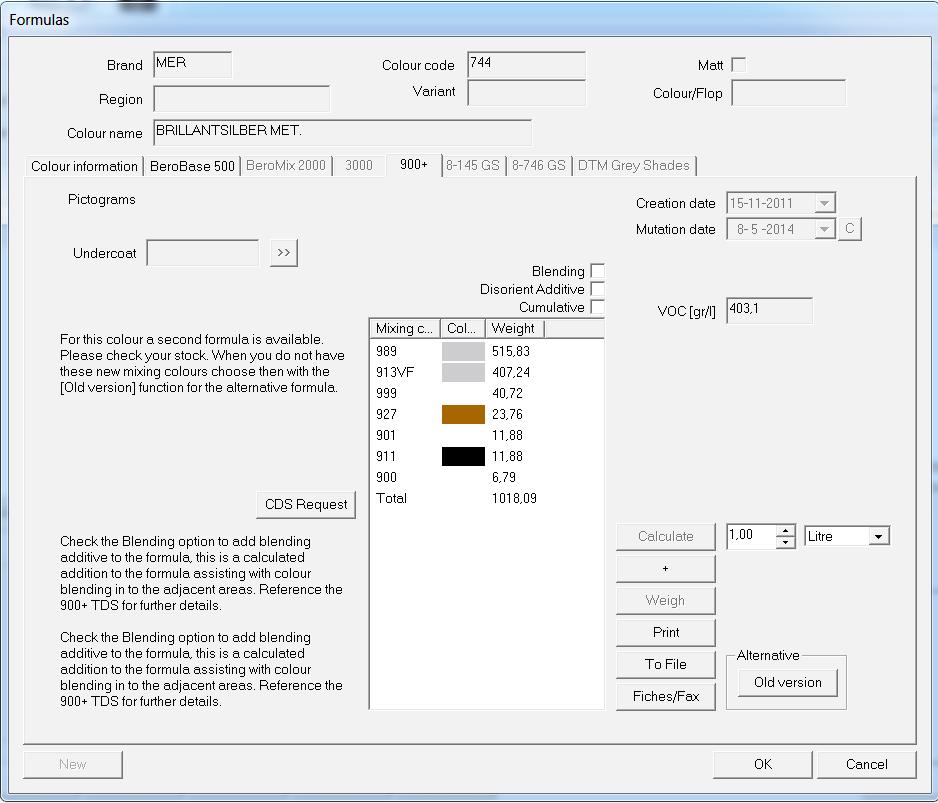Check the Disorient Additive box
938x803 pixels.
[x=597, y=289]
